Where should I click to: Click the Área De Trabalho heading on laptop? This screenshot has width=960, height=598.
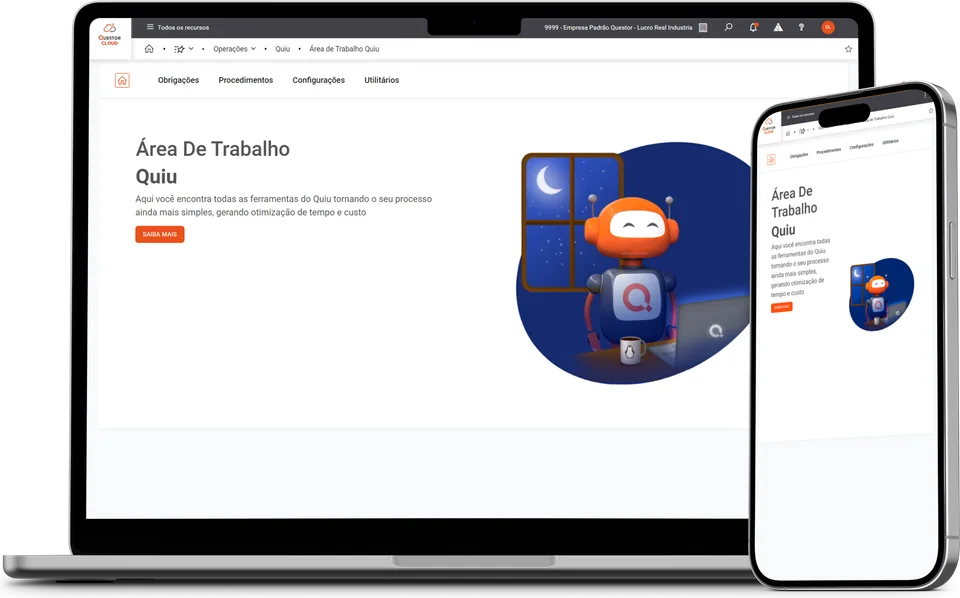click(x=212, y=149)
